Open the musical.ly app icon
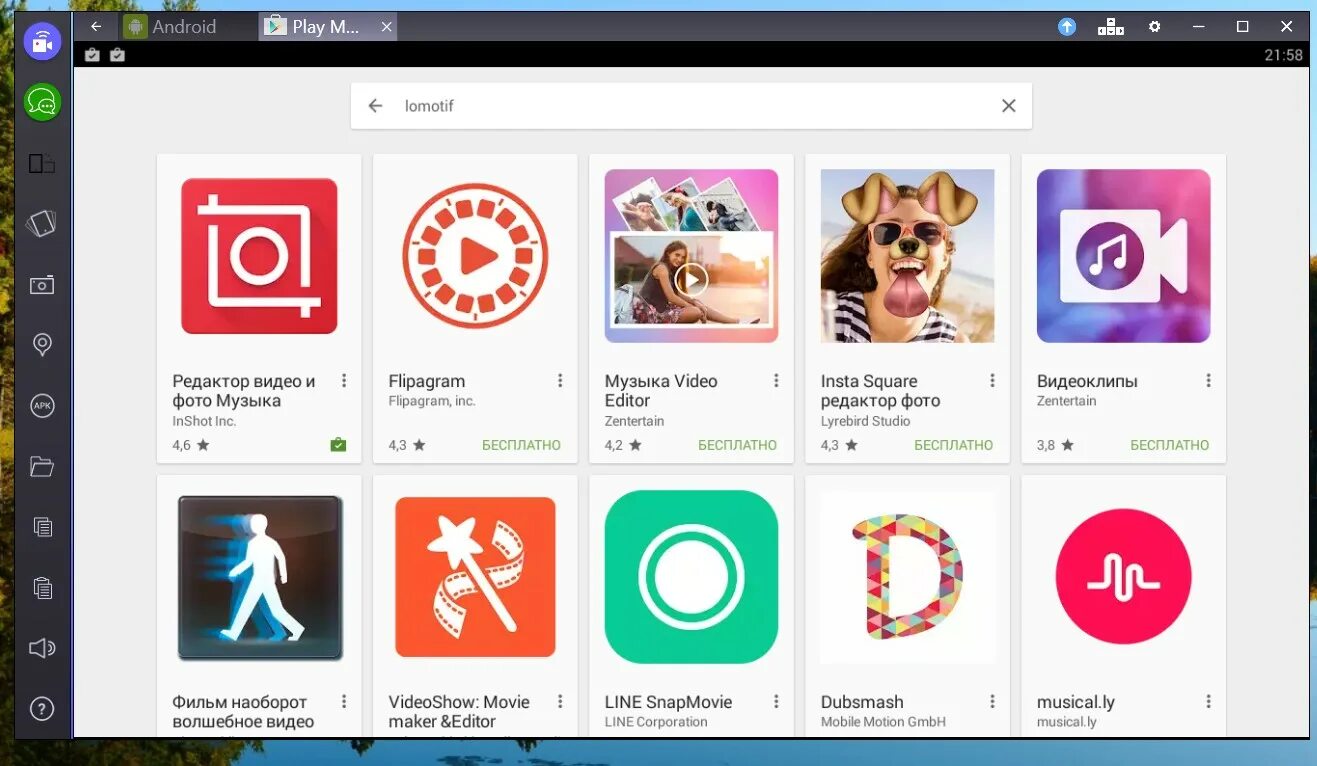This screenshot has width=1317, height=766. point(1124,577)
